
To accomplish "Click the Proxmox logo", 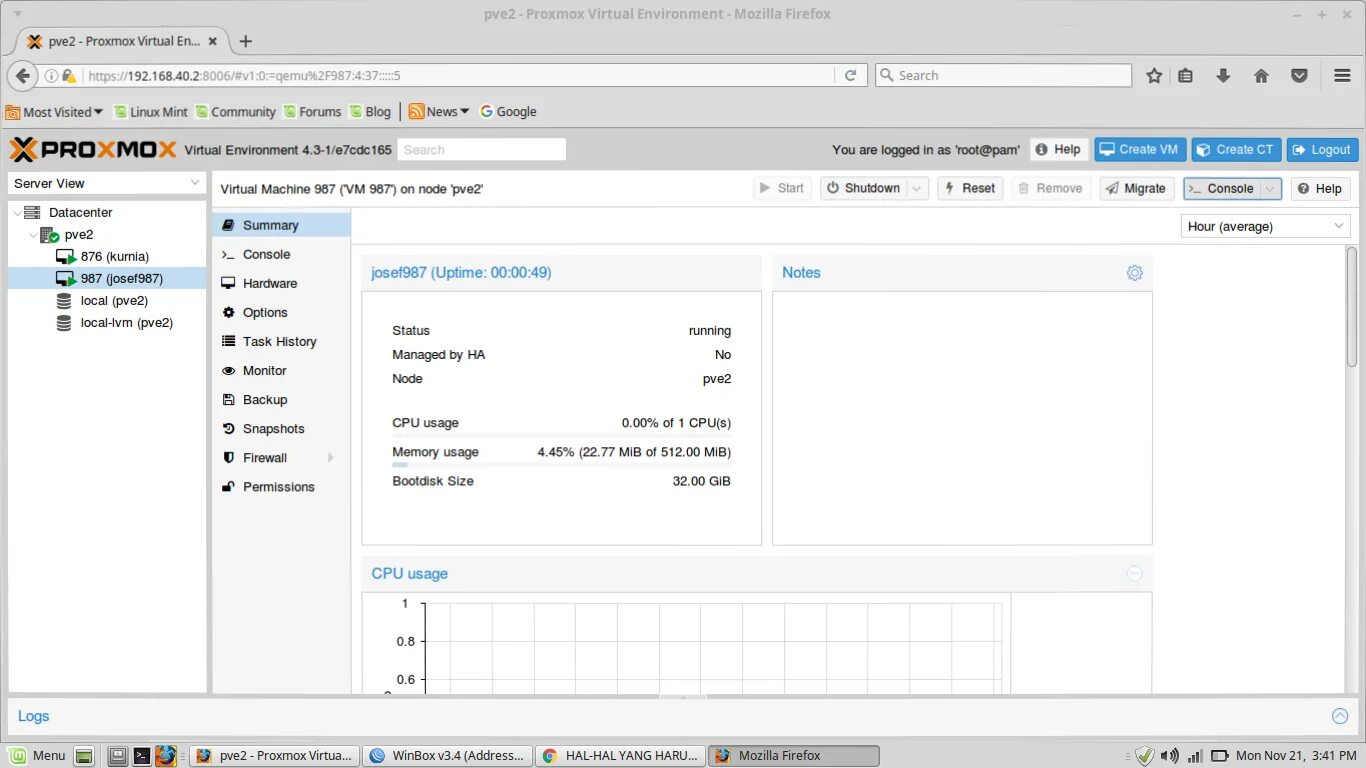I will point(93,150).
